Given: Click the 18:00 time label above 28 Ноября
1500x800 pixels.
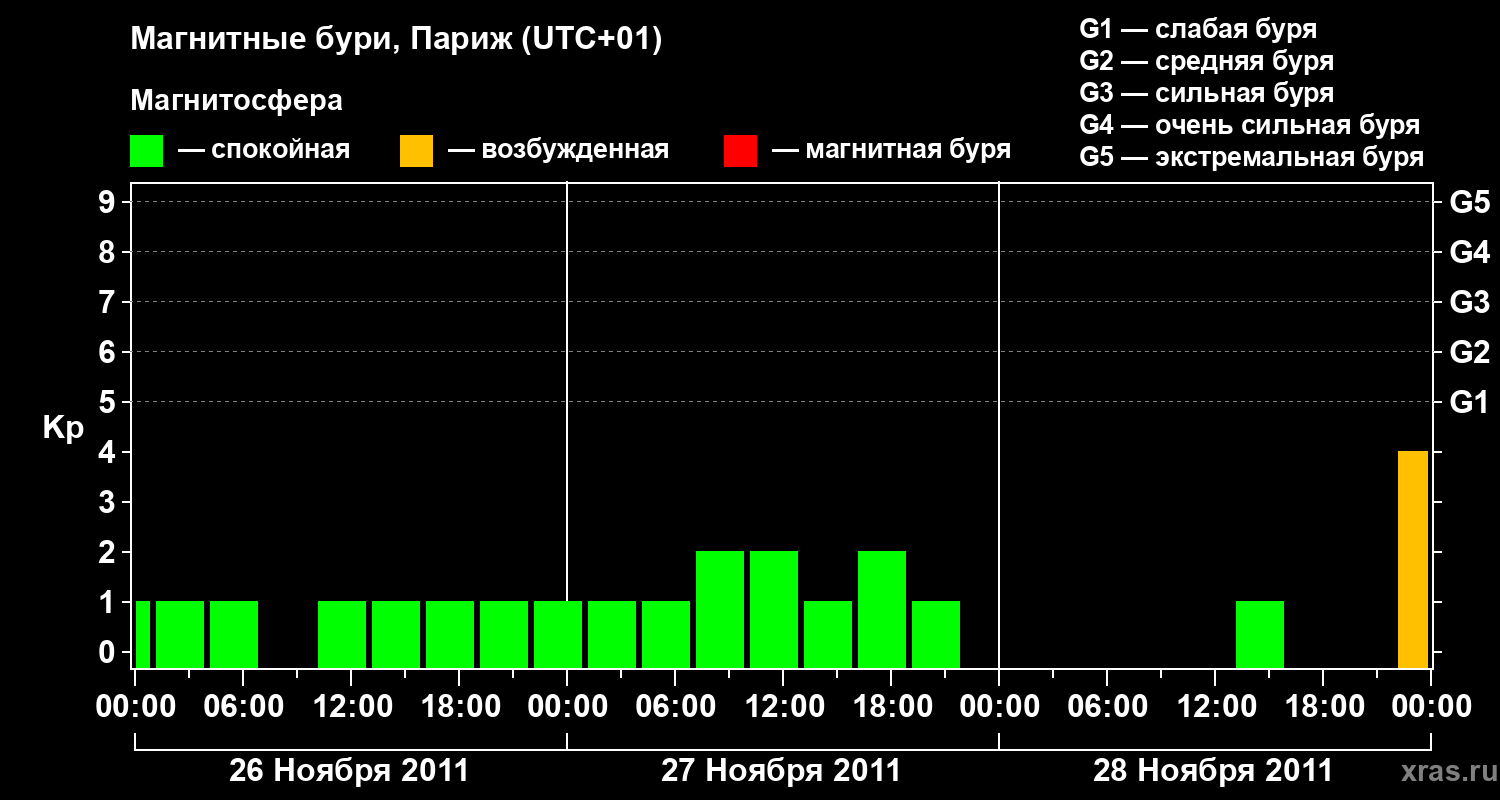Looking at the screenshot, I should (x=1323, y=706).
